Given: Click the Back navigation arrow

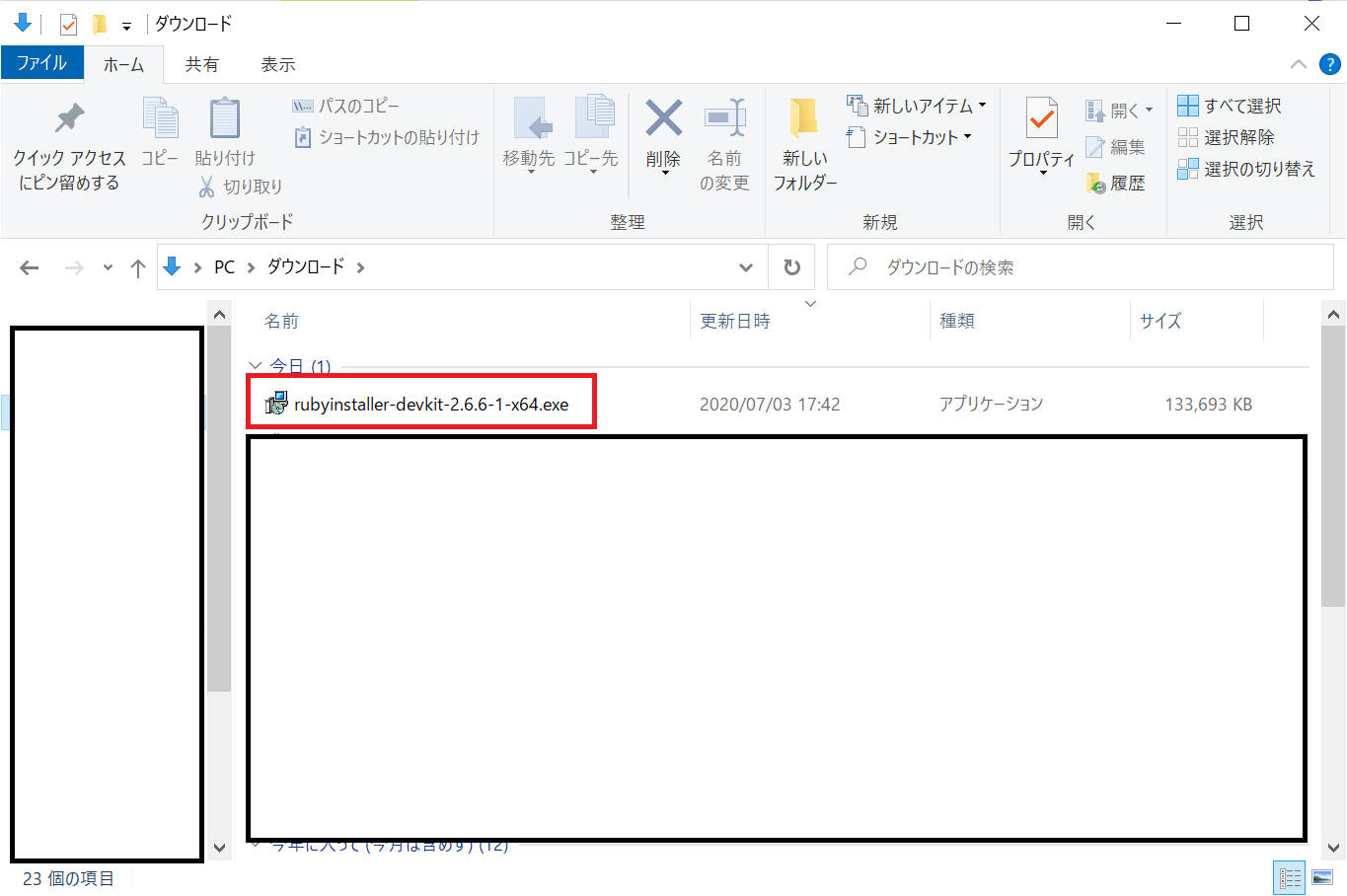Looking at the screenshot, I should [x=30, y=267].
